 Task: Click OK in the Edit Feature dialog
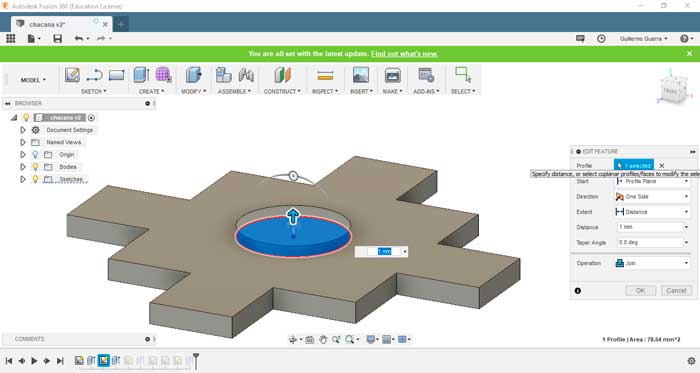(641, 290)
